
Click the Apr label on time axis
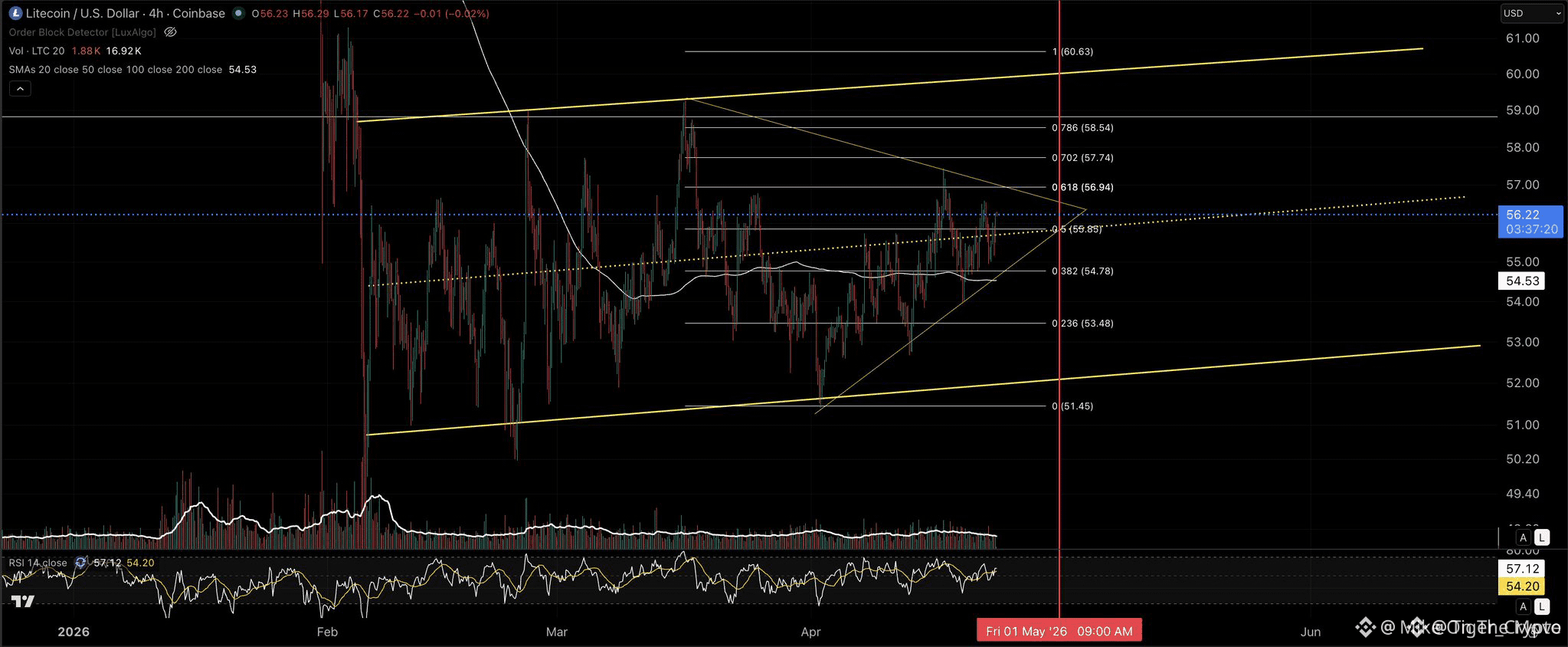click(810, 632)
